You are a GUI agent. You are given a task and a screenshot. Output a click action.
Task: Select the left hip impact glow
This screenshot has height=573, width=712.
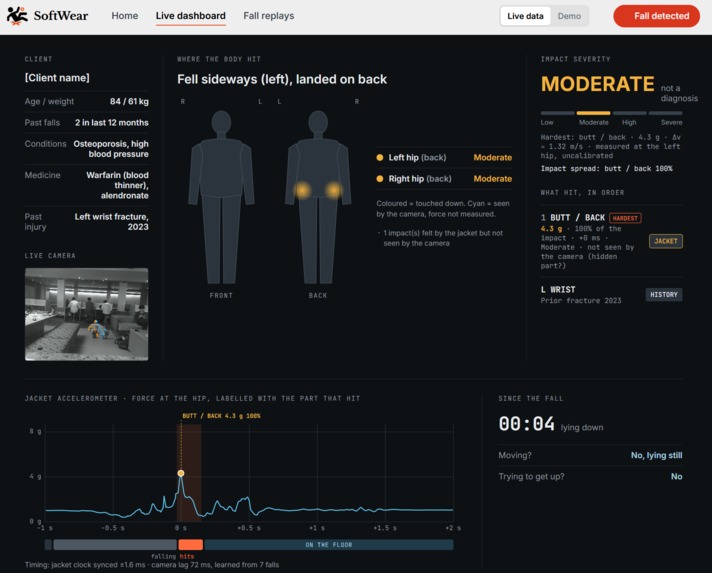[302, 190]
